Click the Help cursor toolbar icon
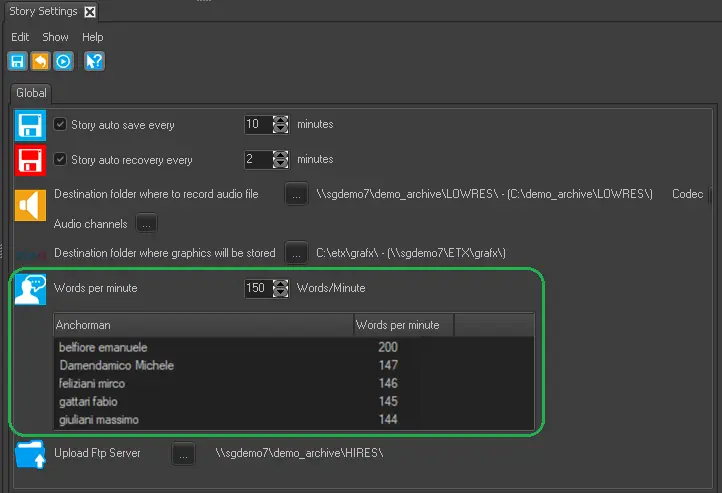 [x=94, y=61]
